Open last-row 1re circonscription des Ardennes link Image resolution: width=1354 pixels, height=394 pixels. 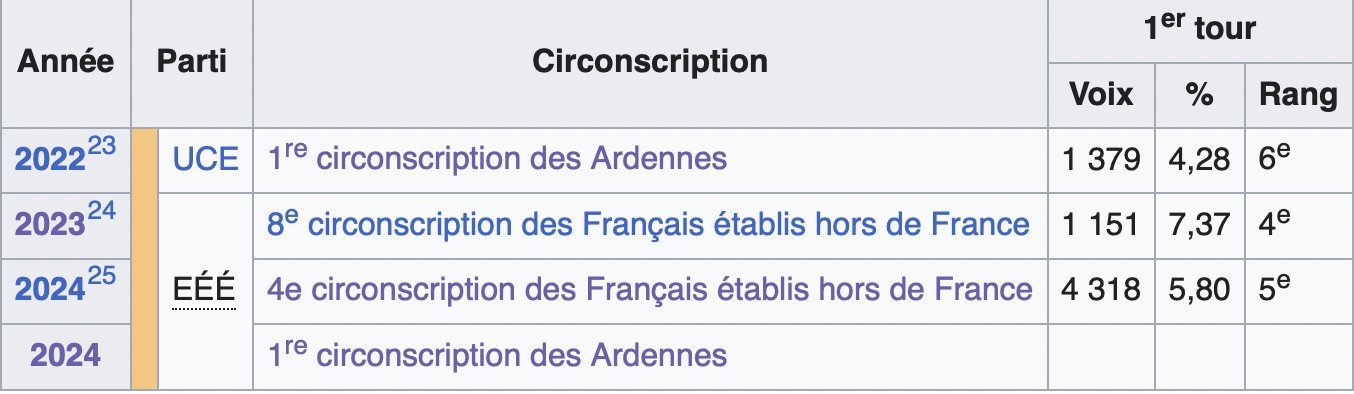pyautogui.click(x=497, y=354)
